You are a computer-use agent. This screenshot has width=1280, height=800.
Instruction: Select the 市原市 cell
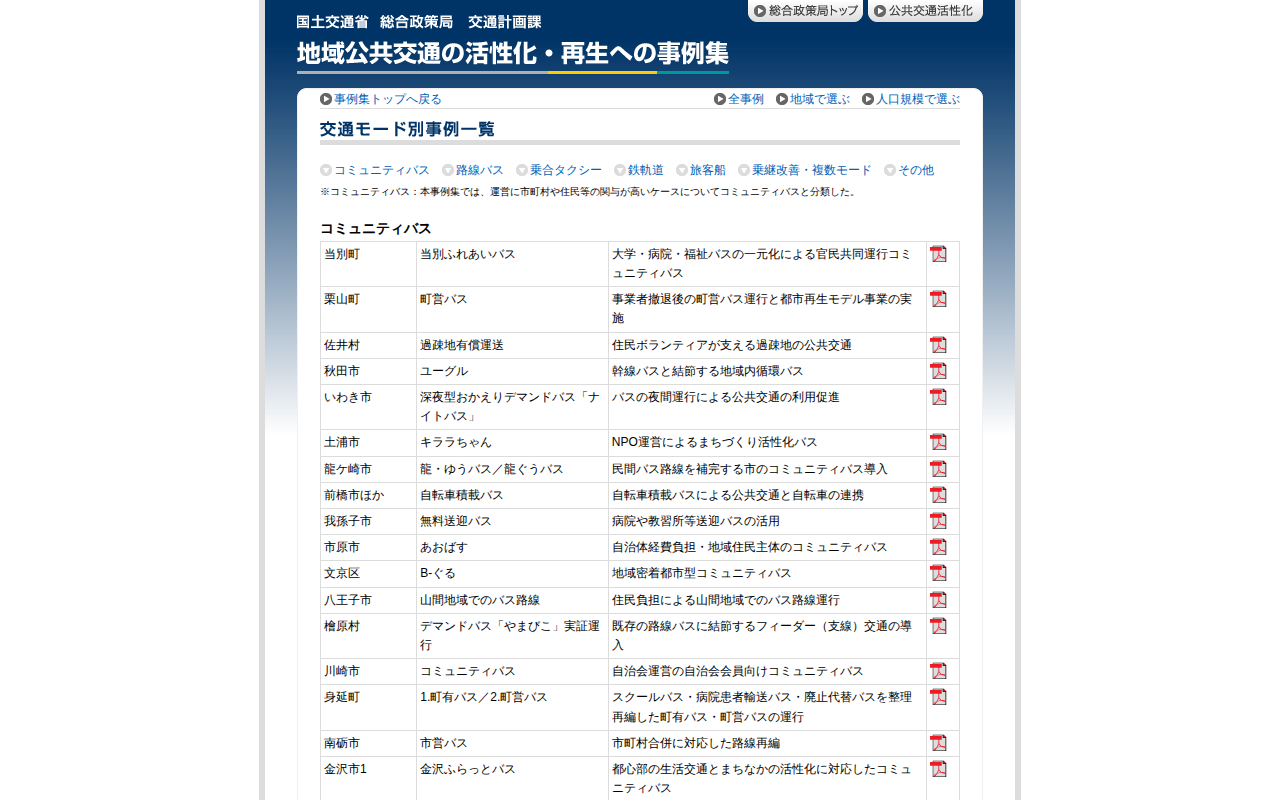[368, 548]
